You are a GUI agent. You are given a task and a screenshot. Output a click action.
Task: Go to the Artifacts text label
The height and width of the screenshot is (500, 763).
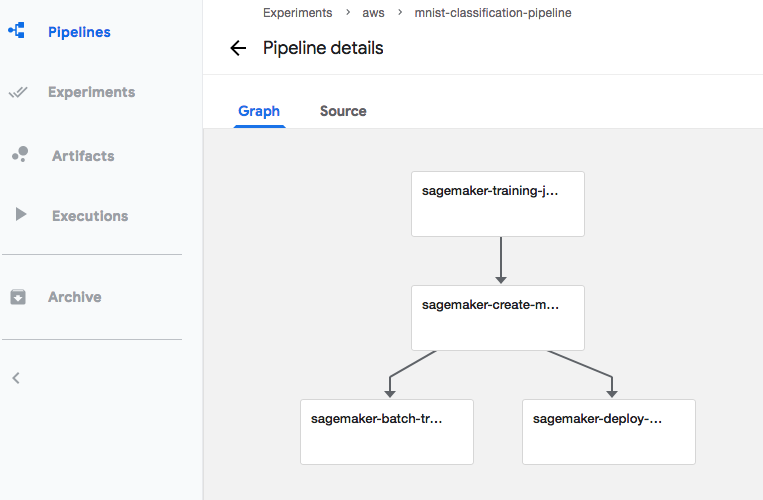pos(83,156)
